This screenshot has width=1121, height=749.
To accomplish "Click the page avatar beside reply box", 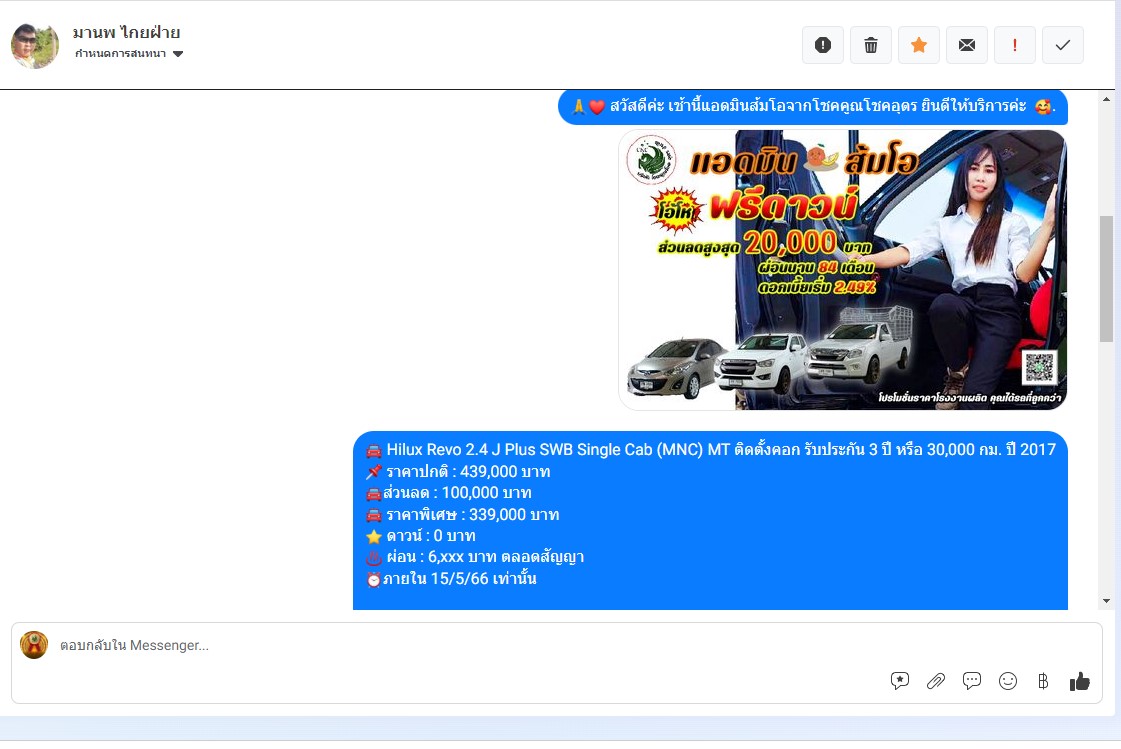I will pos(34,645).
